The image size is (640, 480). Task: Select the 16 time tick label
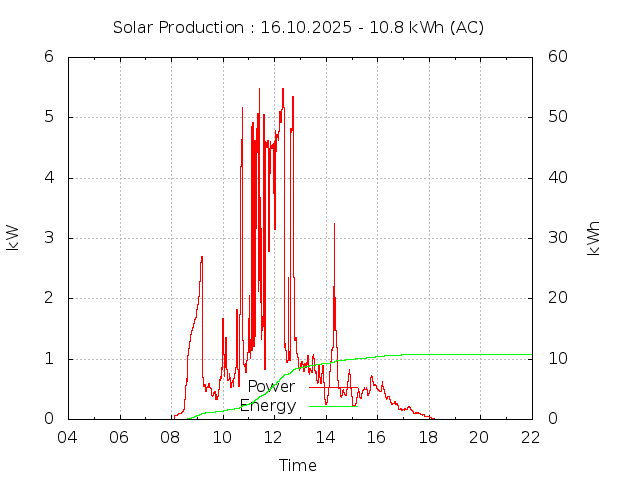point(377,437)
